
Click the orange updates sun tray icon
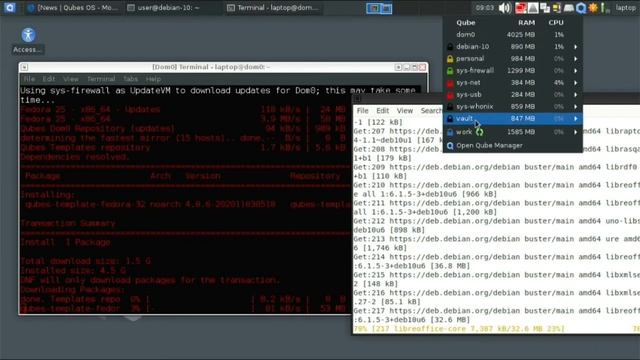593,8
